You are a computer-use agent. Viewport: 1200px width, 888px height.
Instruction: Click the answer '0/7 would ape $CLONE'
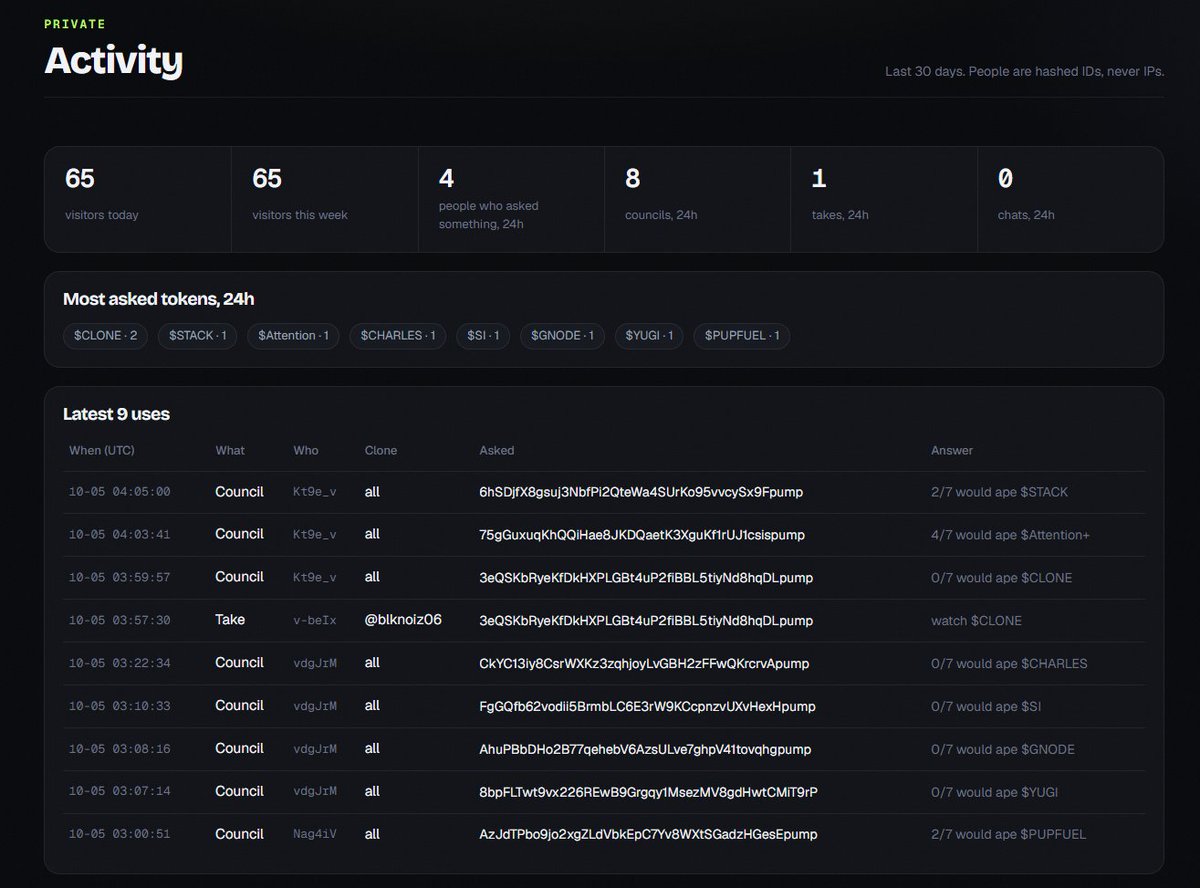(x=1002, y=578)
